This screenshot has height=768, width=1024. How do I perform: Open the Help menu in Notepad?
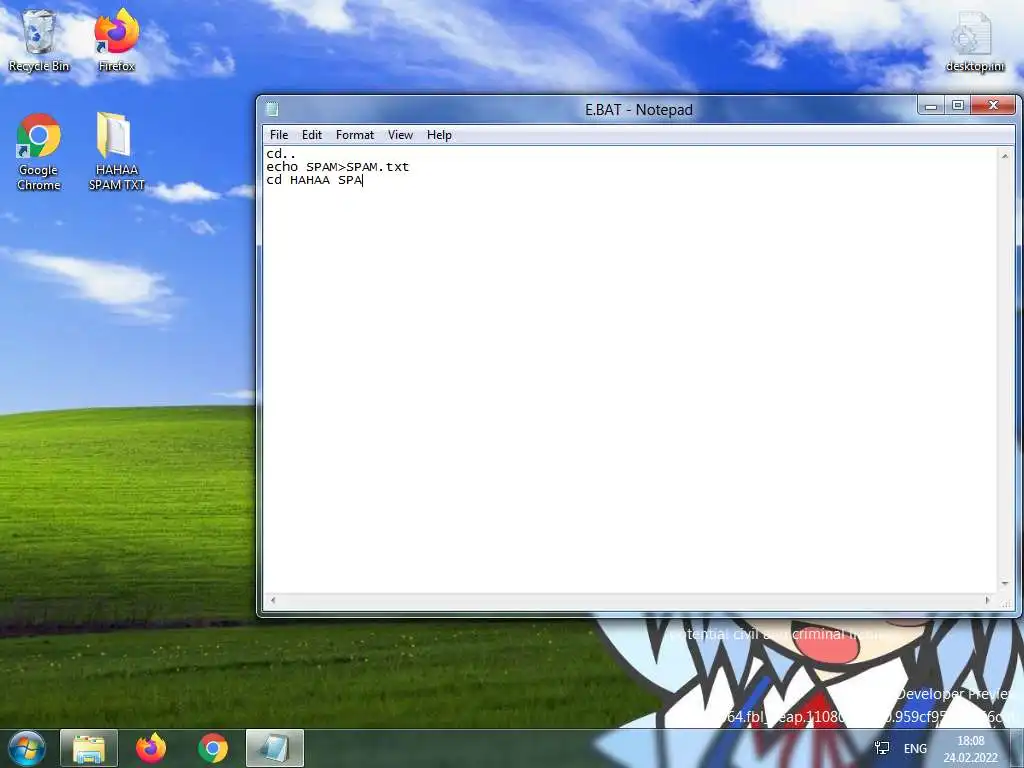click(439, 135)
